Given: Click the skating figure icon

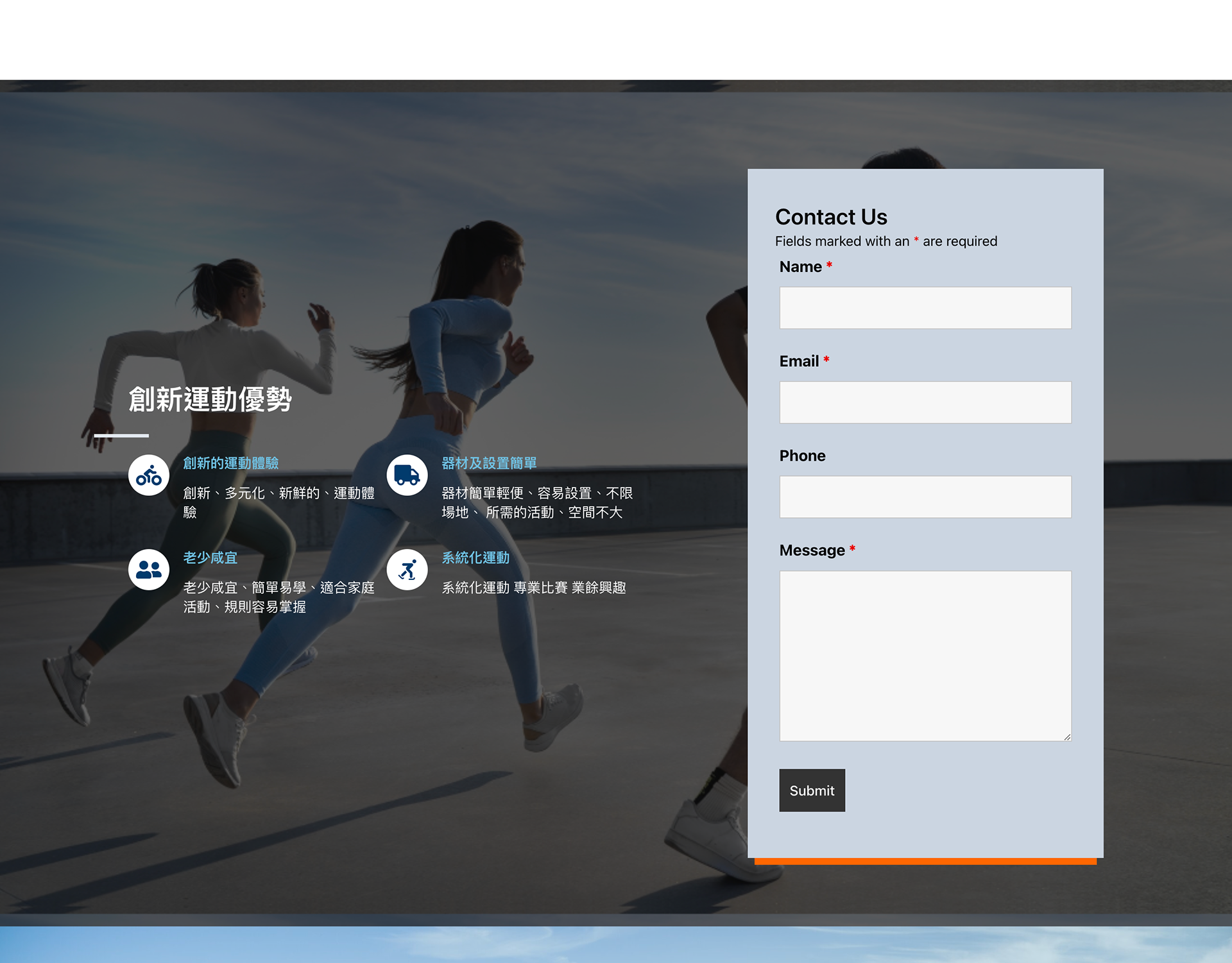Looking at the screenshot, I should pos(407,570).
